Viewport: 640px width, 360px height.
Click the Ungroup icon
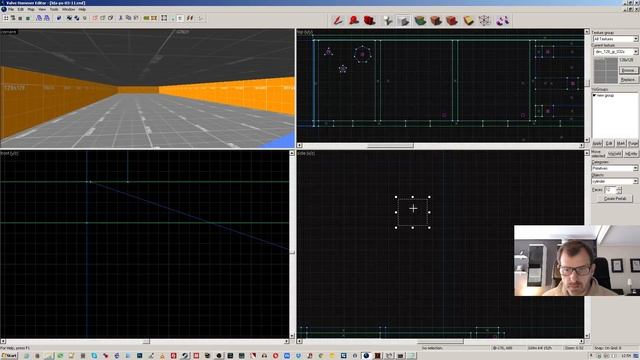click(77, 18)
